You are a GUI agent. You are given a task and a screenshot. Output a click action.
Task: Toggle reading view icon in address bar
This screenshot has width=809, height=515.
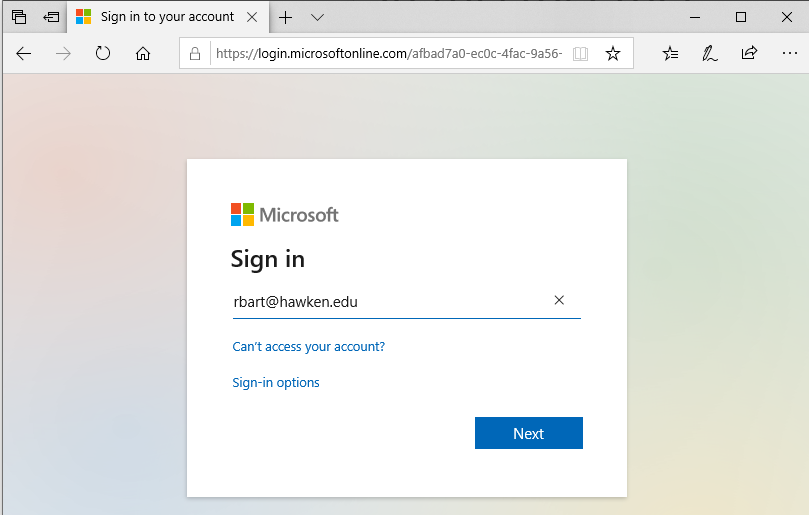(580, 53)
